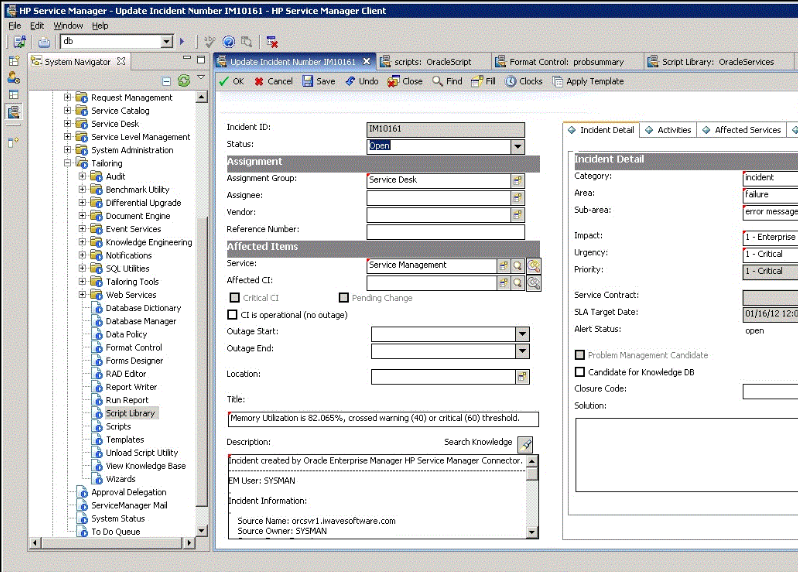Open the Window menu
The width and height of the screenshot is (798, 572).
point(68,25)
